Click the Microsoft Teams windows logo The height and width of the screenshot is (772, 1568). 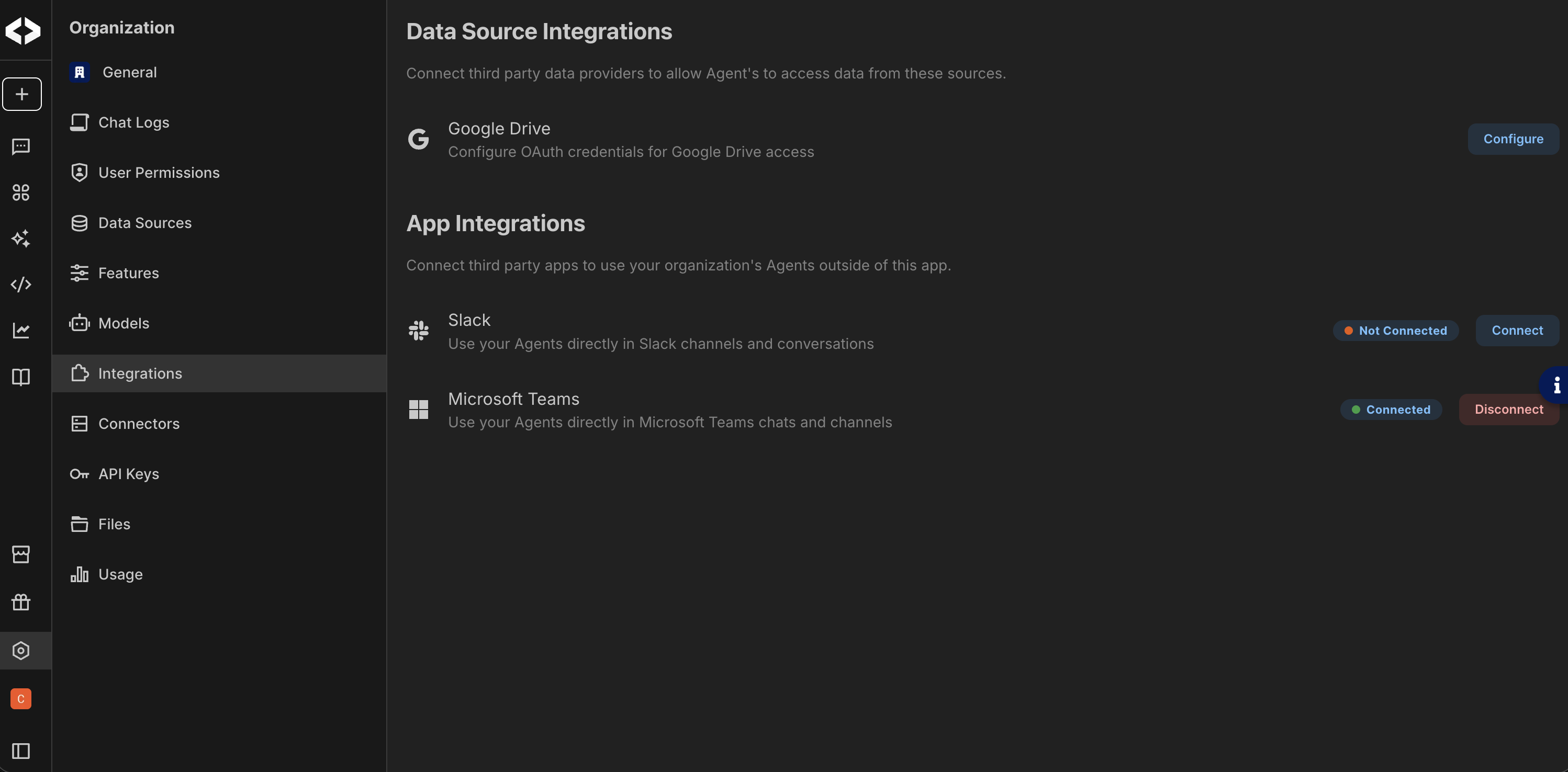pyautogui.click(x=419, y=410)
